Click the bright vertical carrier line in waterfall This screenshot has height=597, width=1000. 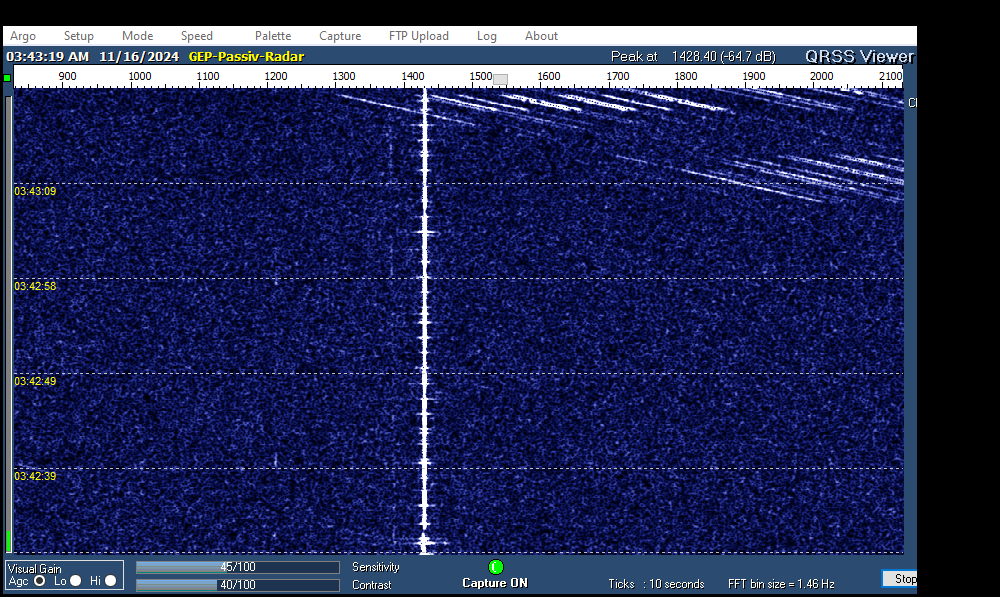[x=425, y=319]
